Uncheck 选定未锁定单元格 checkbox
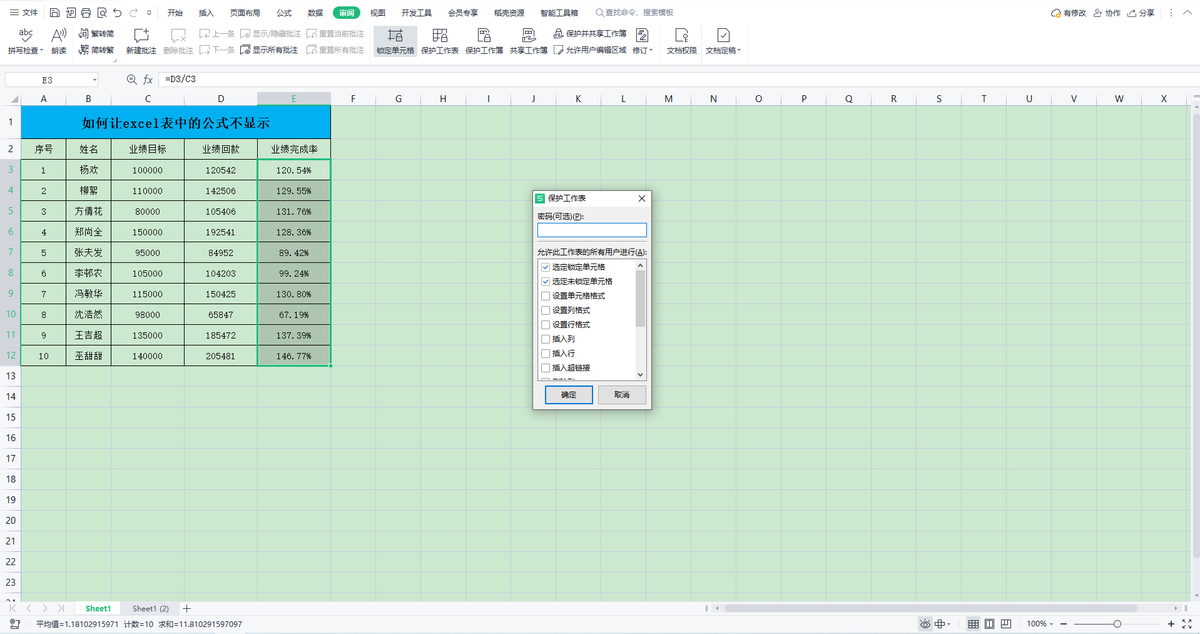This screenshot has width=1200, height=634. (x=545, y=282)
